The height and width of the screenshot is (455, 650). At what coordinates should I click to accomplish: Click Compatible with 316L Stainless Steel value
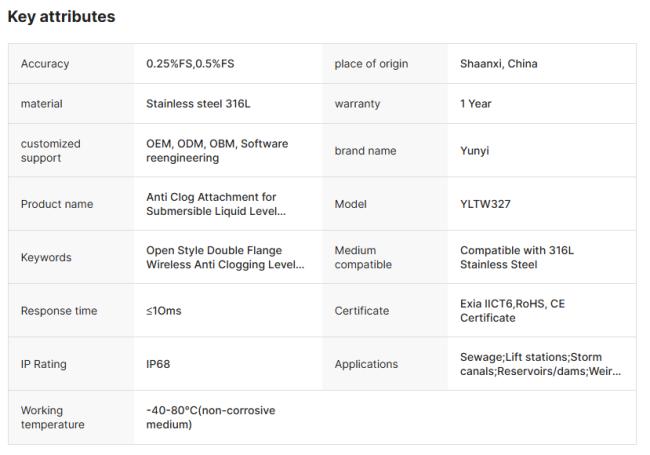pos(516,257)
